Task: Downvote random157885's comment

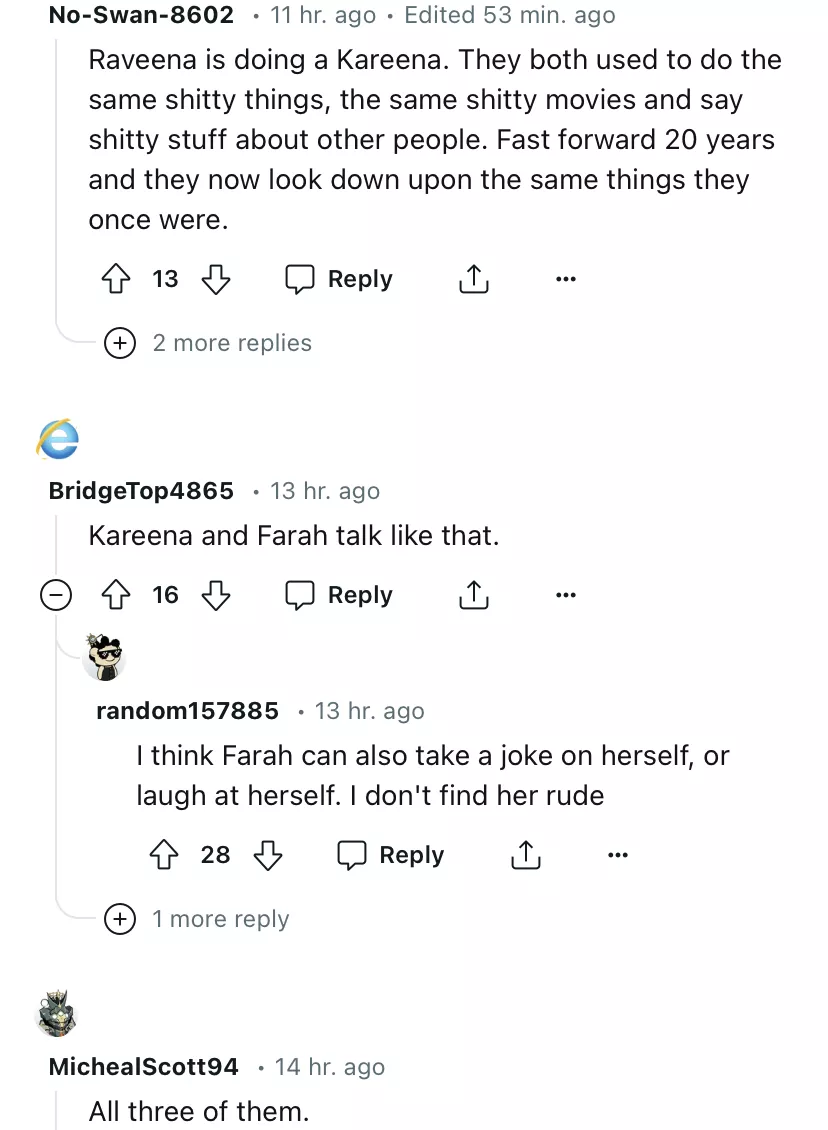Action: click(x=267, y=855)
